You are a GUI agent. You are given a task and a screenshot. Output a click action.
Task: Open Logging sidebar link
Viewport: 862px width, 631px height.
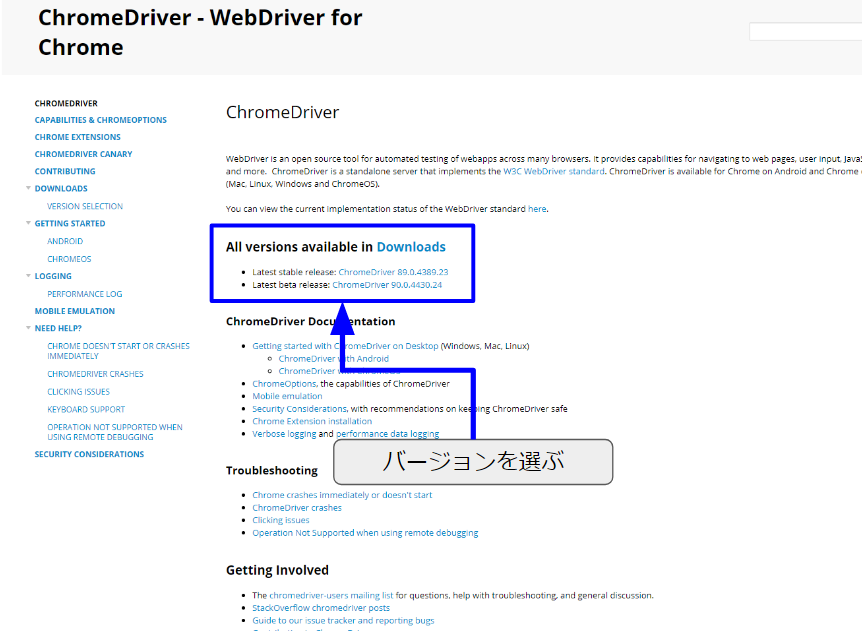[x=53, y=276]
